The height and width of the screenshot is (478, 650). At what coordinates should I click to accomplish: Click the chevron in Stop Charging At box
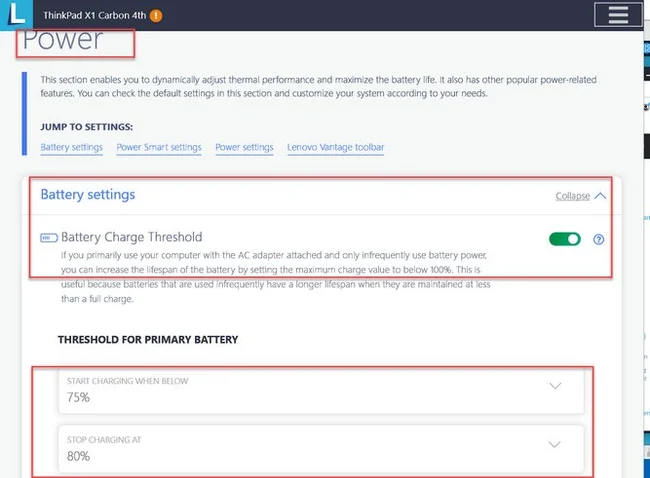pyautogui.click(x=555, y=444)
